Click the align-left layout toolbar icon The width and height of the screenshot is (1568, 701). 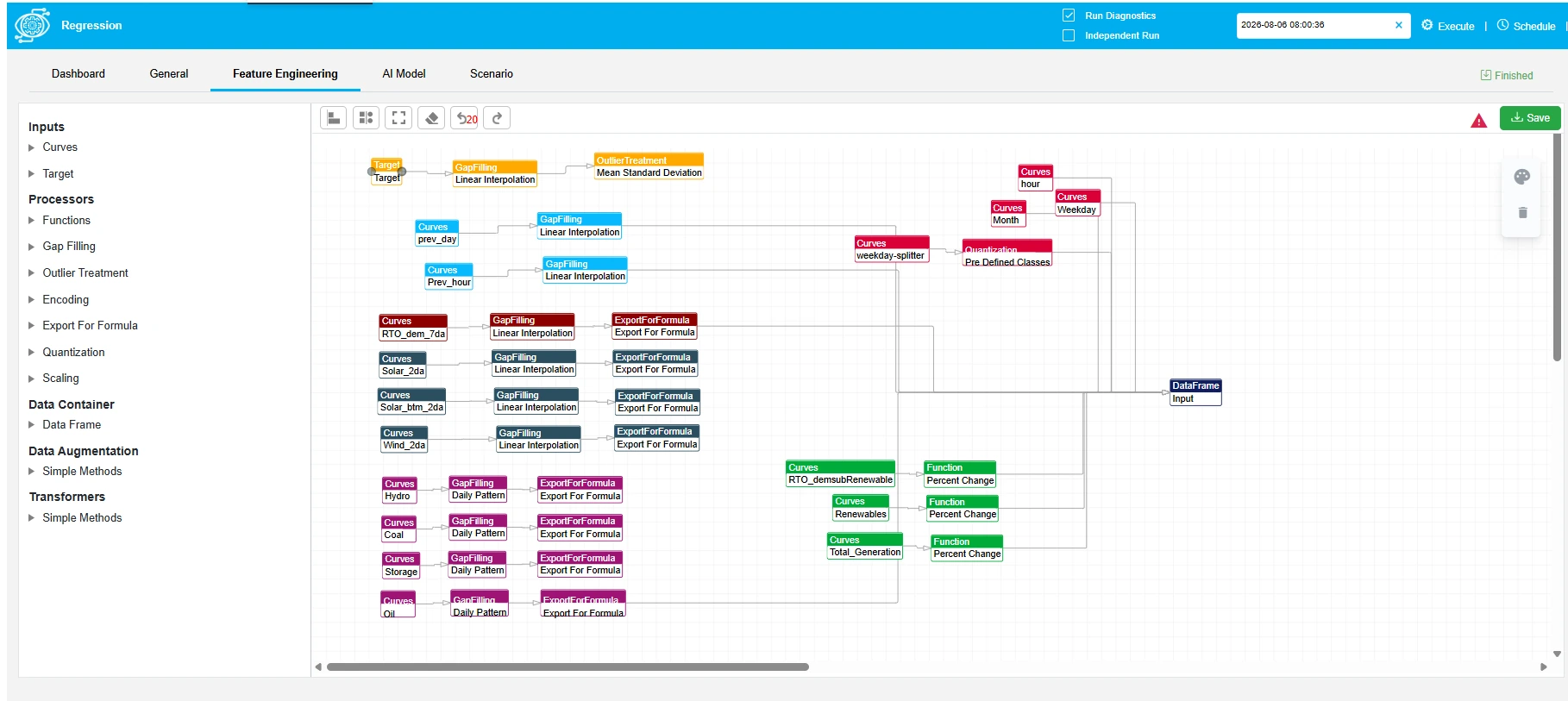[x=333, y=118]
